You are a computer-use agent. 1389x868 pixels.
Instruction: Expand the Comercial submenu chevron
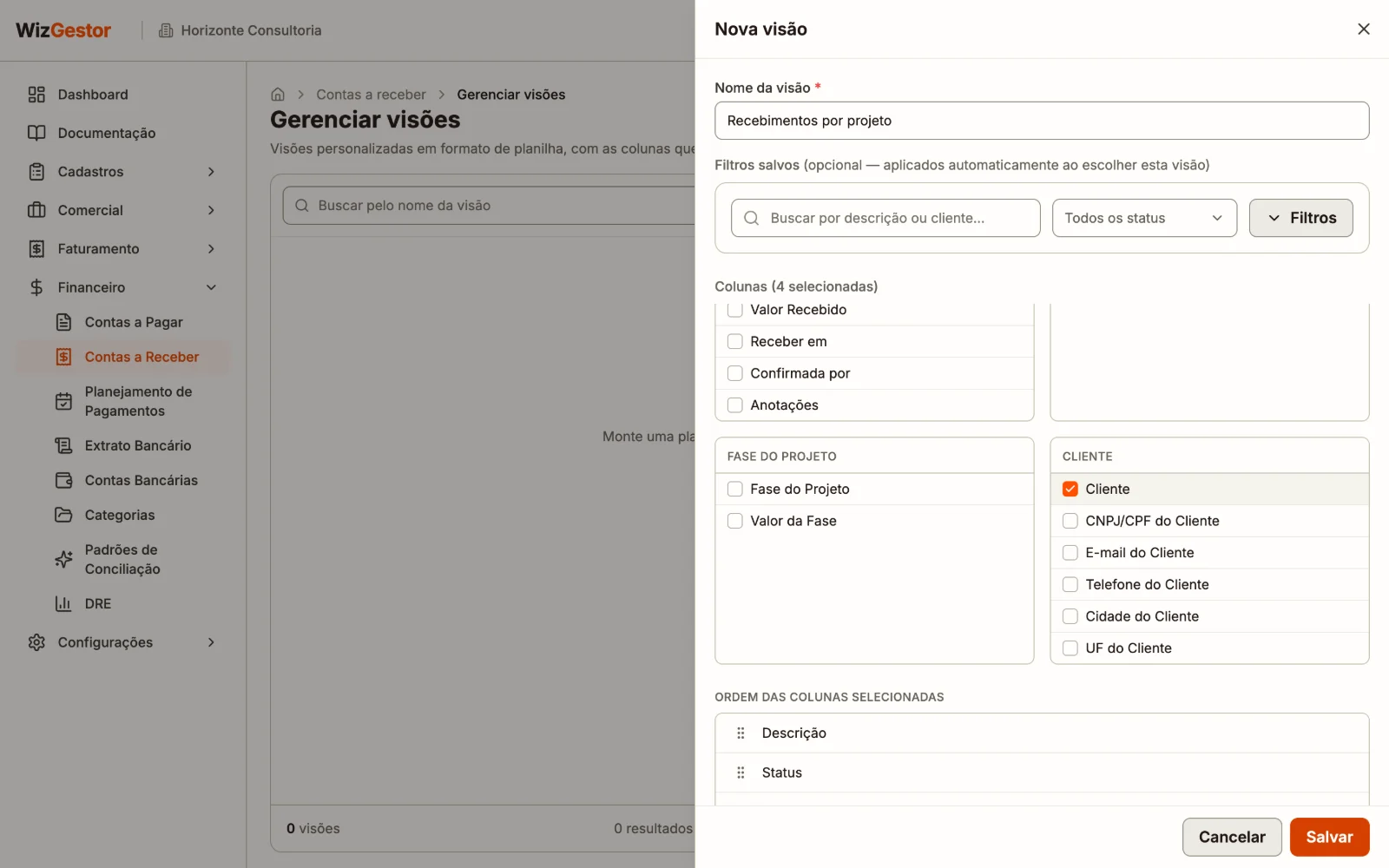click(211, 210)
